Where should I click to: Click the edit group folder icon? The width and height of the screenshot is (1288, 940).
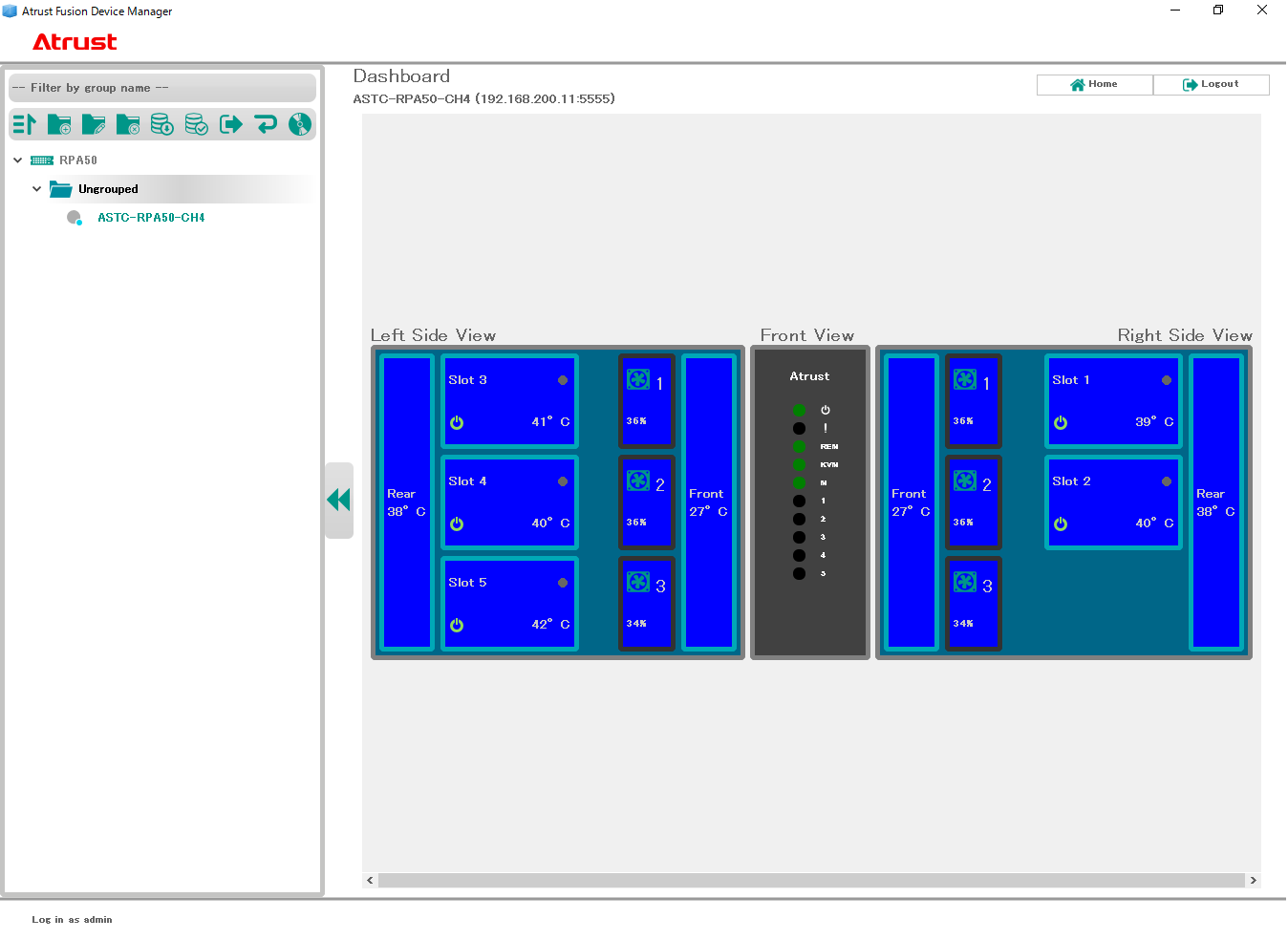point(94,124)
